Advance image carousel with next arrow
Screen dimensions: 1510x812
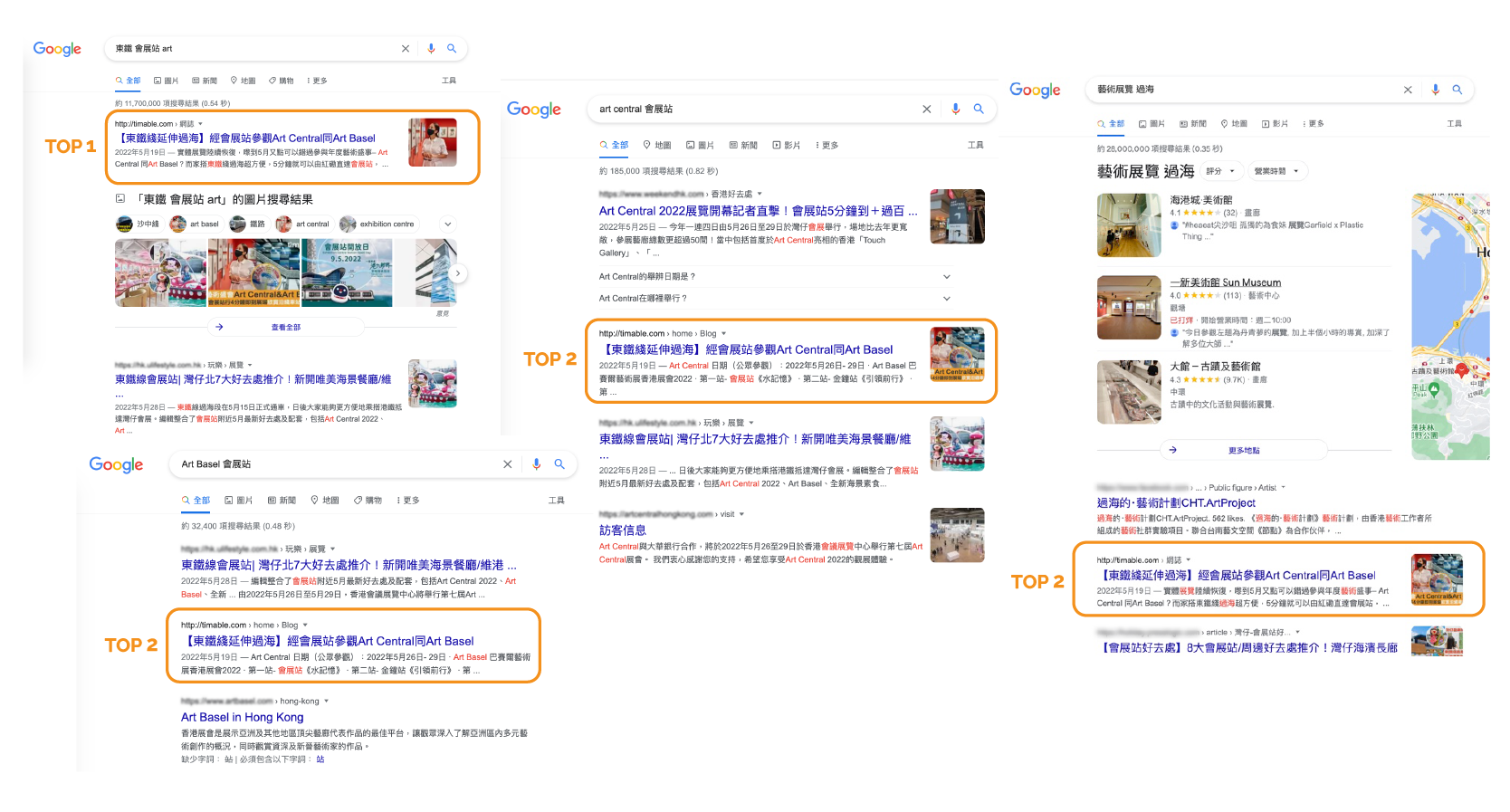pyautogui.click(x=458, y=273)
